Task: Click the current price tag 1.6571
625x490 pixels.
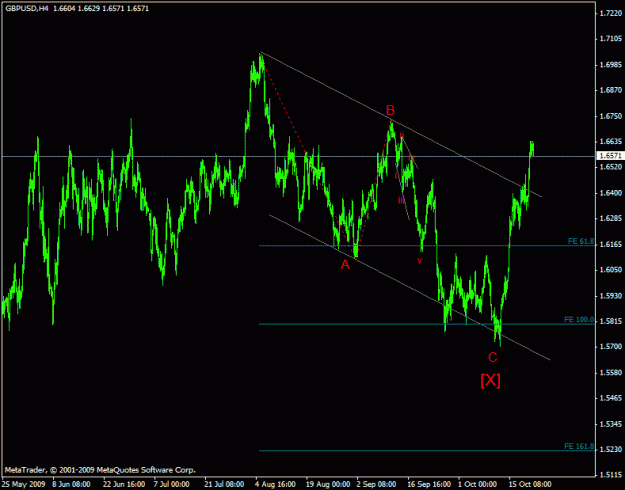Action: (x=609, y=156)
